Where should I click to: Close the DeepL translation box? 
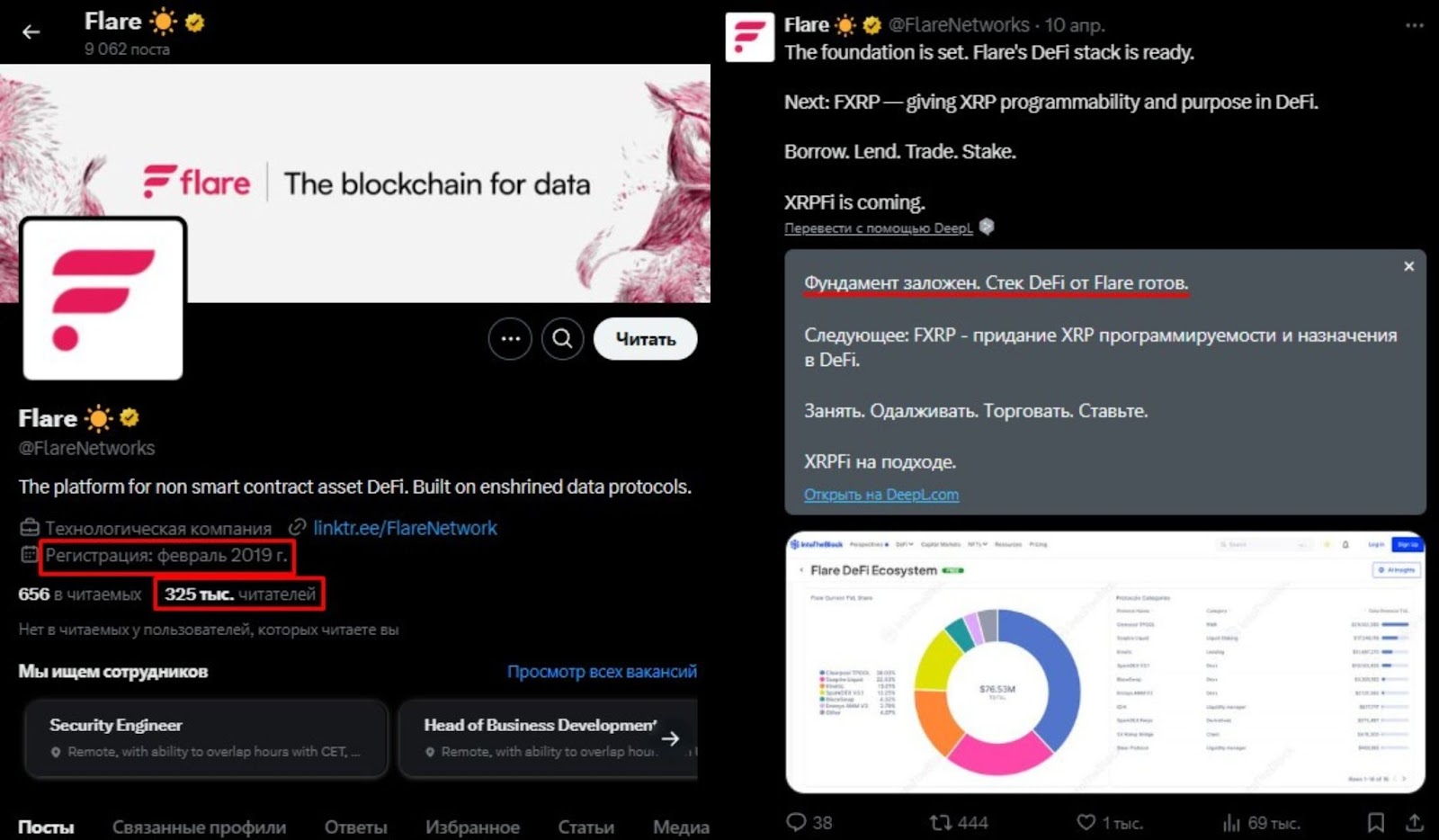click(x=1408, y=266)
